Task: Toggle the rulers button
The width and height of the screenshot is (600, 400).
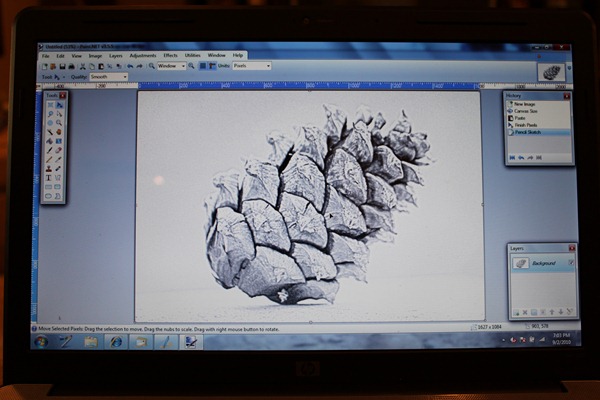Action: click(212, 66)
